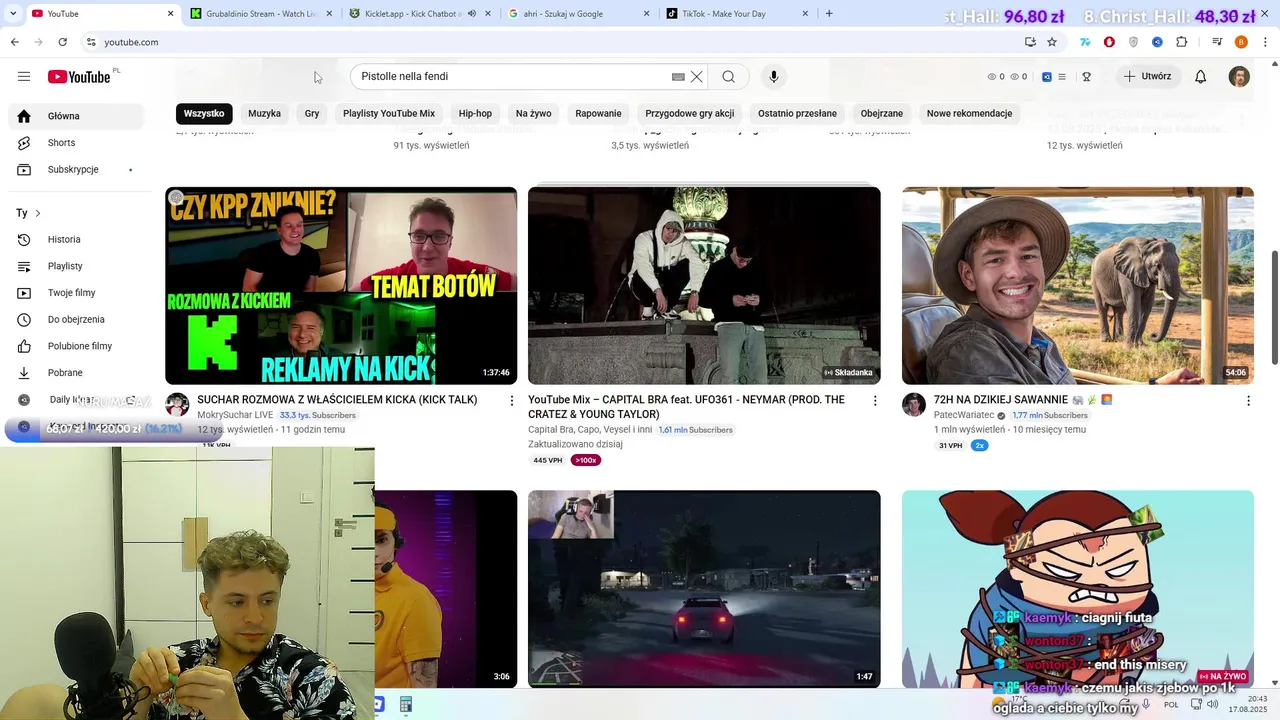Start voice search with microphone
Viewport: 1280px width, 720px height.
pos(773,77)
